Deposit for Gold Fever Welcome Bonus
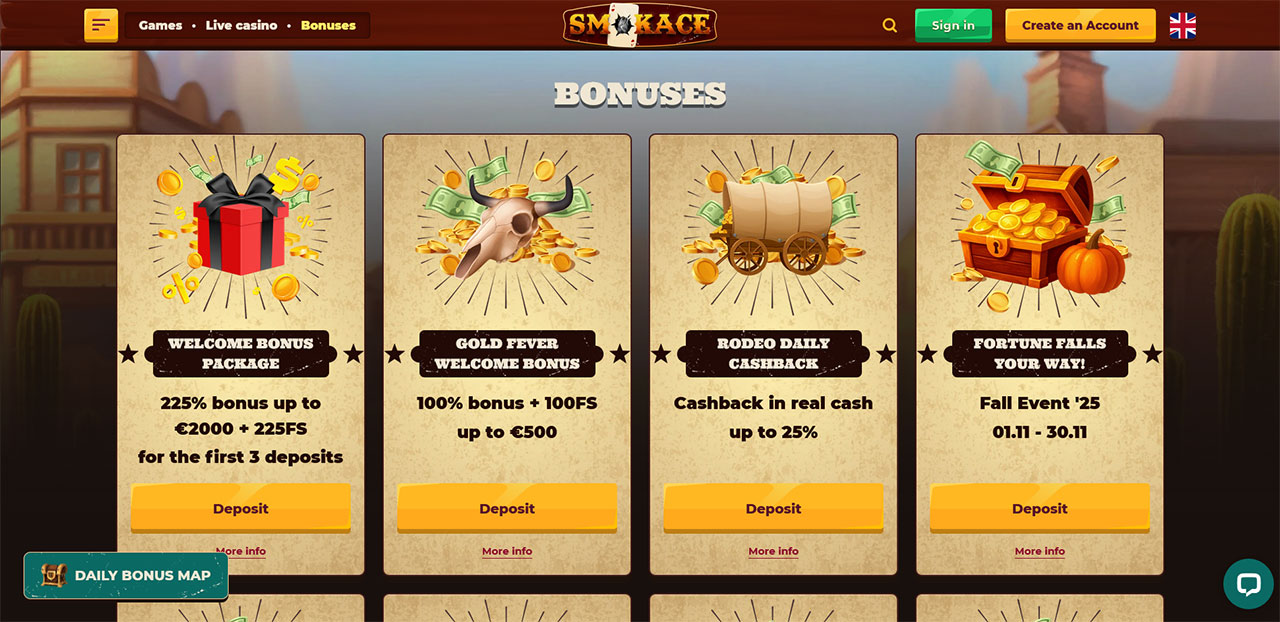The height and width of the screenshot is (622, 1280). [x=507, y=508]
